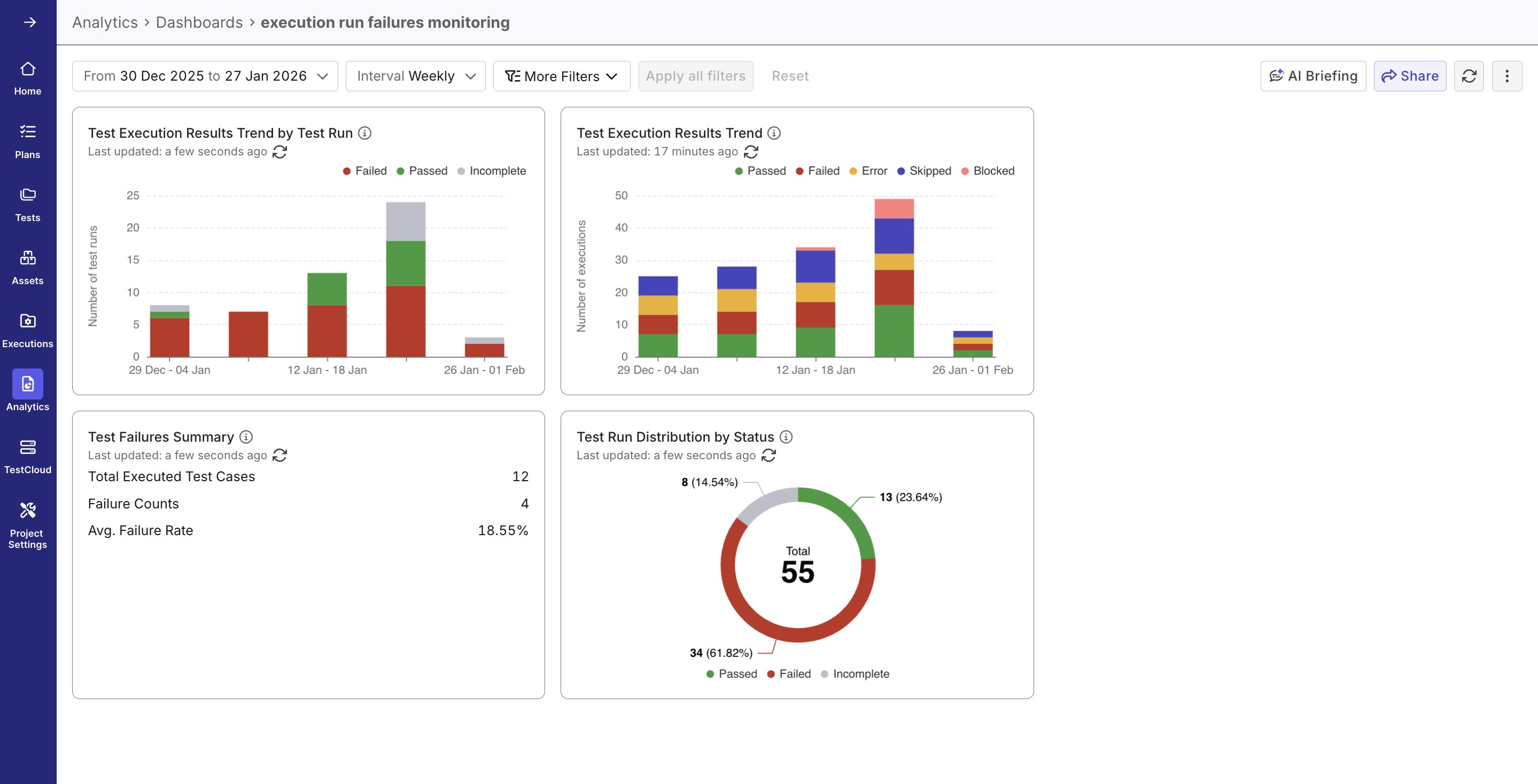This screenshot has height=784, width=1538.
Task: Open the refresh dashboard control in top toolbar
Action: [x=1470, y=76]
